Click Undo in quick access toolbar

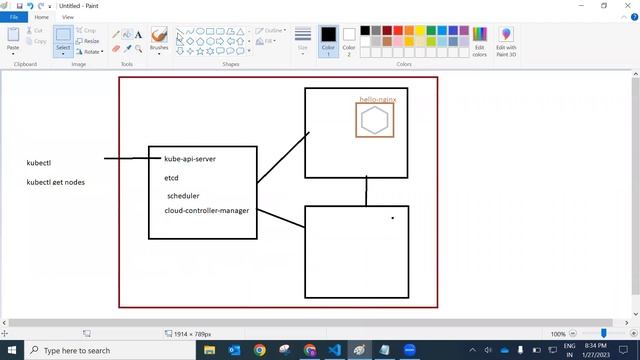(30, 6)
